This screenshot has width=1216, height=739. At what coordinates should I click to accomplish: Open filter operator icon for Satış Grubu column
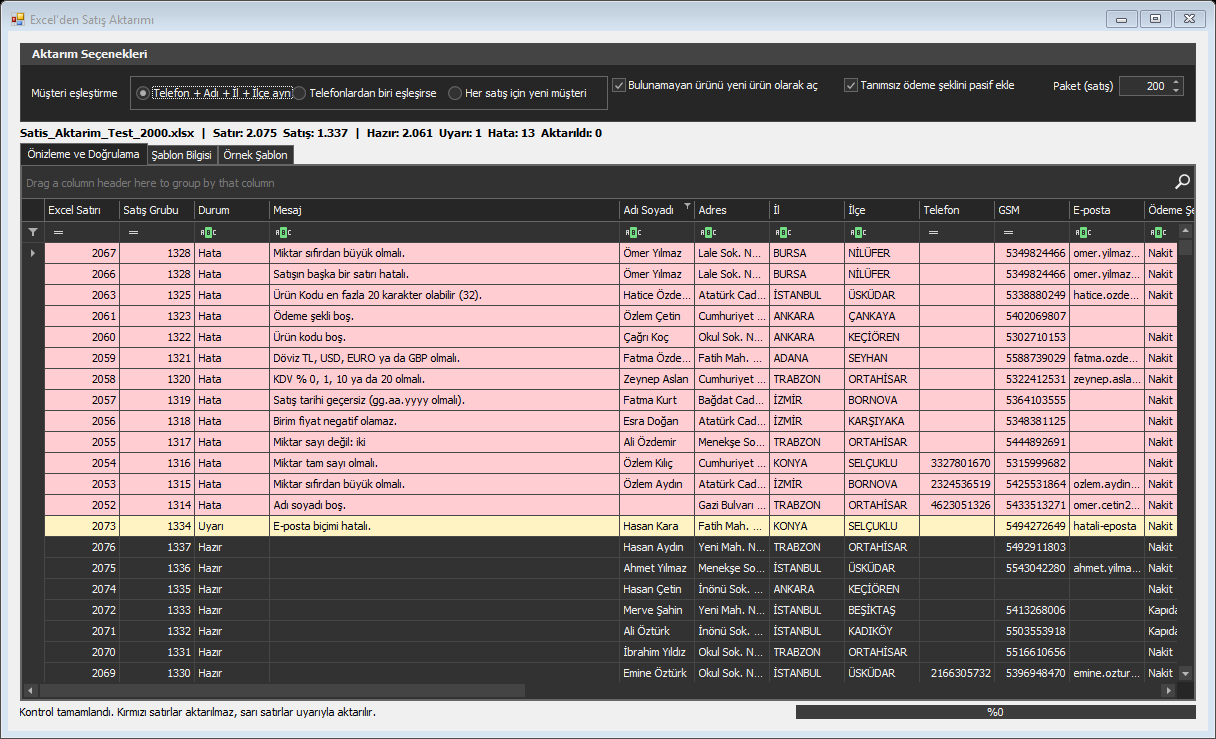tap(133, 232)
